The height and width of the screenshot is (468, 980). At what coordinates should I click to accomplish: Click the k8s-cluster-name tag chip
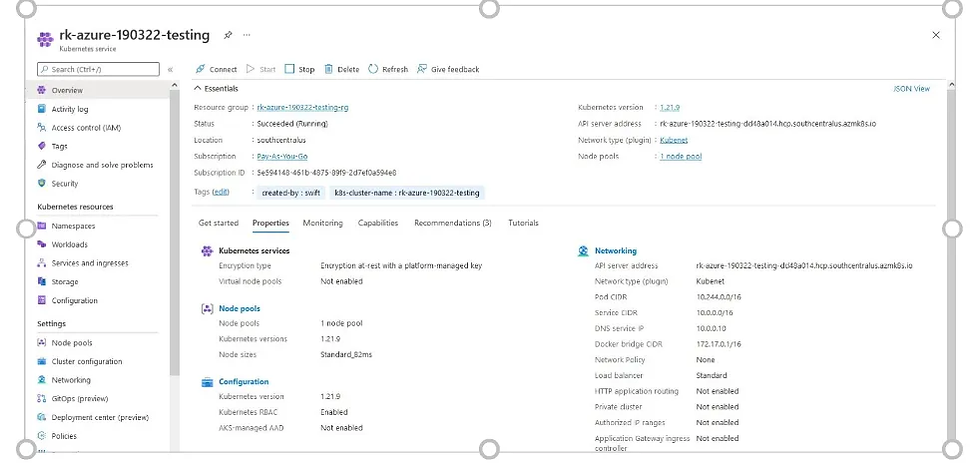(407, 193)
